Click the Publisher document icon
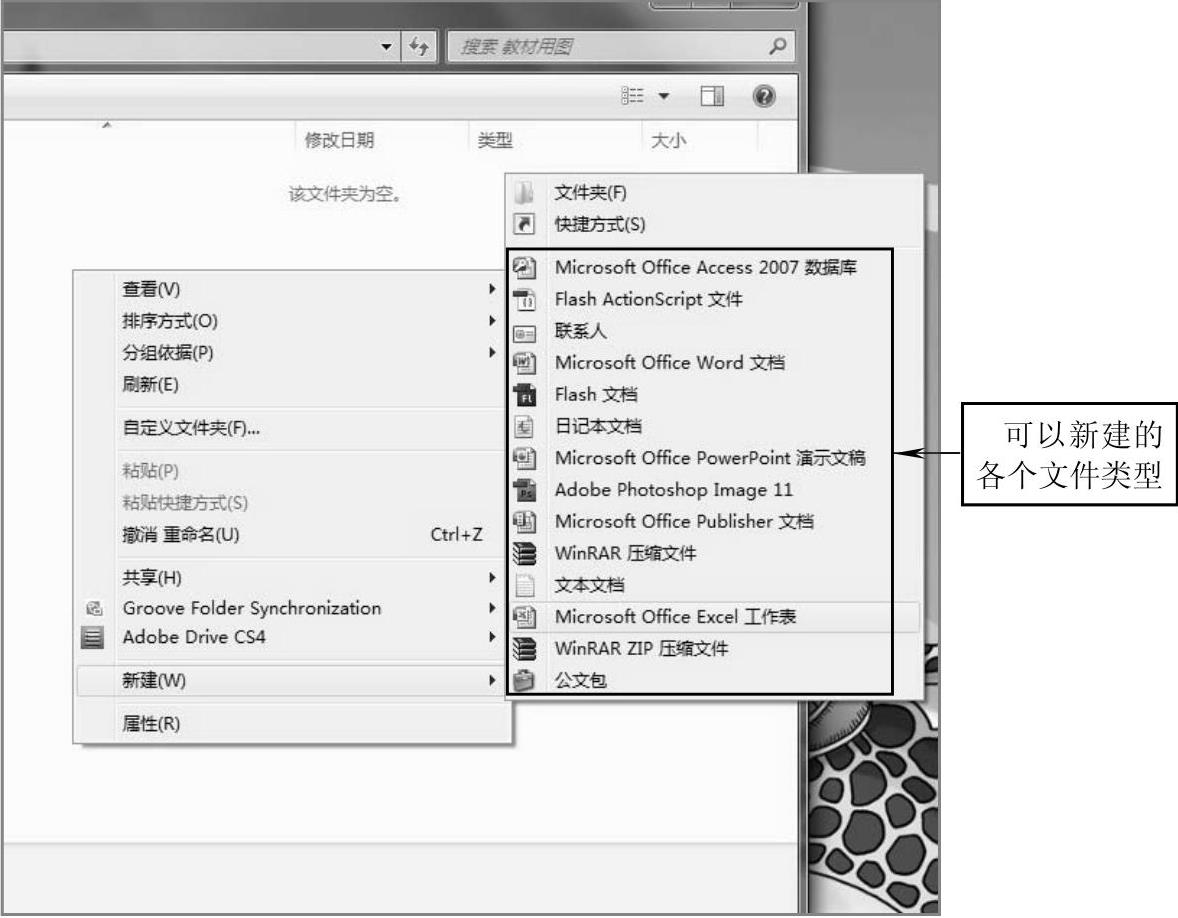This screenshot has width=1178, height=918. [x=524, y=521]
